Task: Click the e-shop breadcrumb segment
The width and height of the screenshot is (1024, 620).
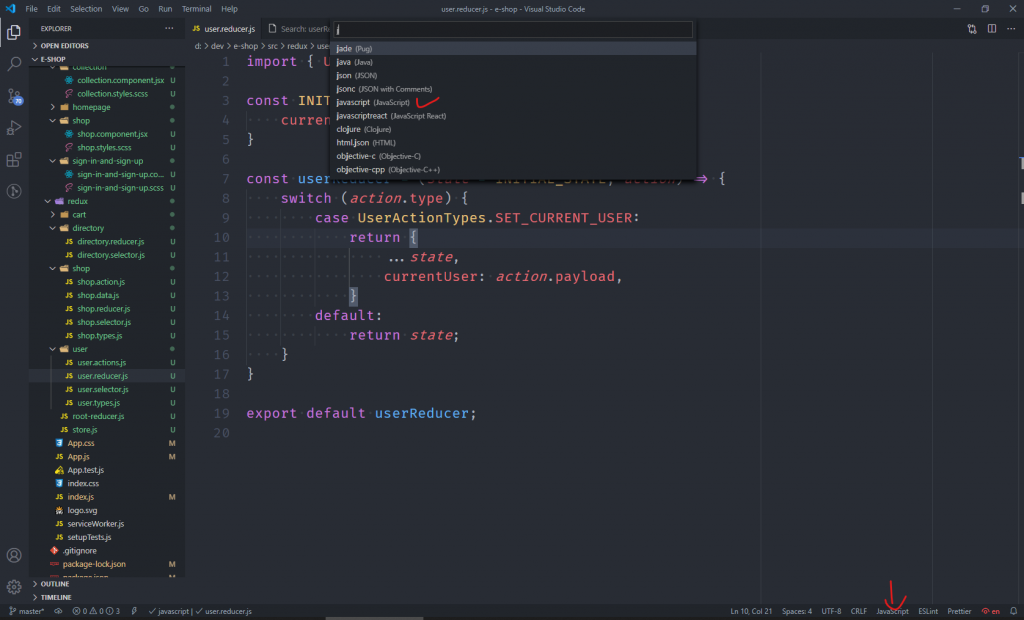Action: pos(246,46)
